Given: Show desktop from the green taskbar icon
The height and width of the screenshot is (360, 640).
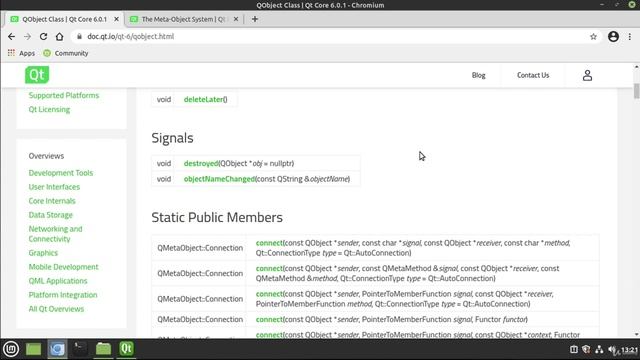Looking at the screenshot, I should click(x=33, y=349).
